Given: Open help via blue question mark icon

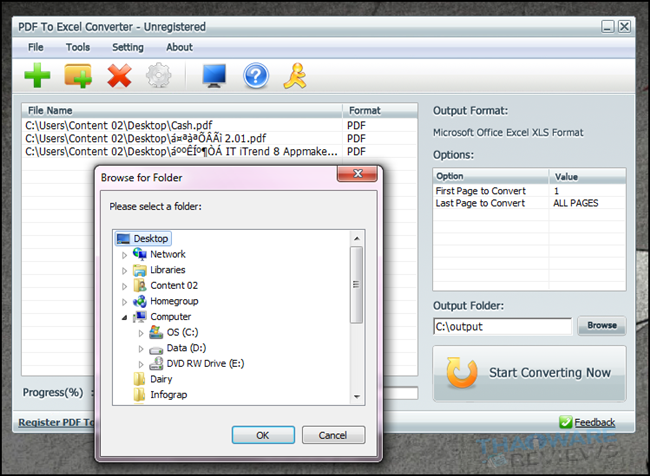Looking at the screenshot, I should 256,76.
